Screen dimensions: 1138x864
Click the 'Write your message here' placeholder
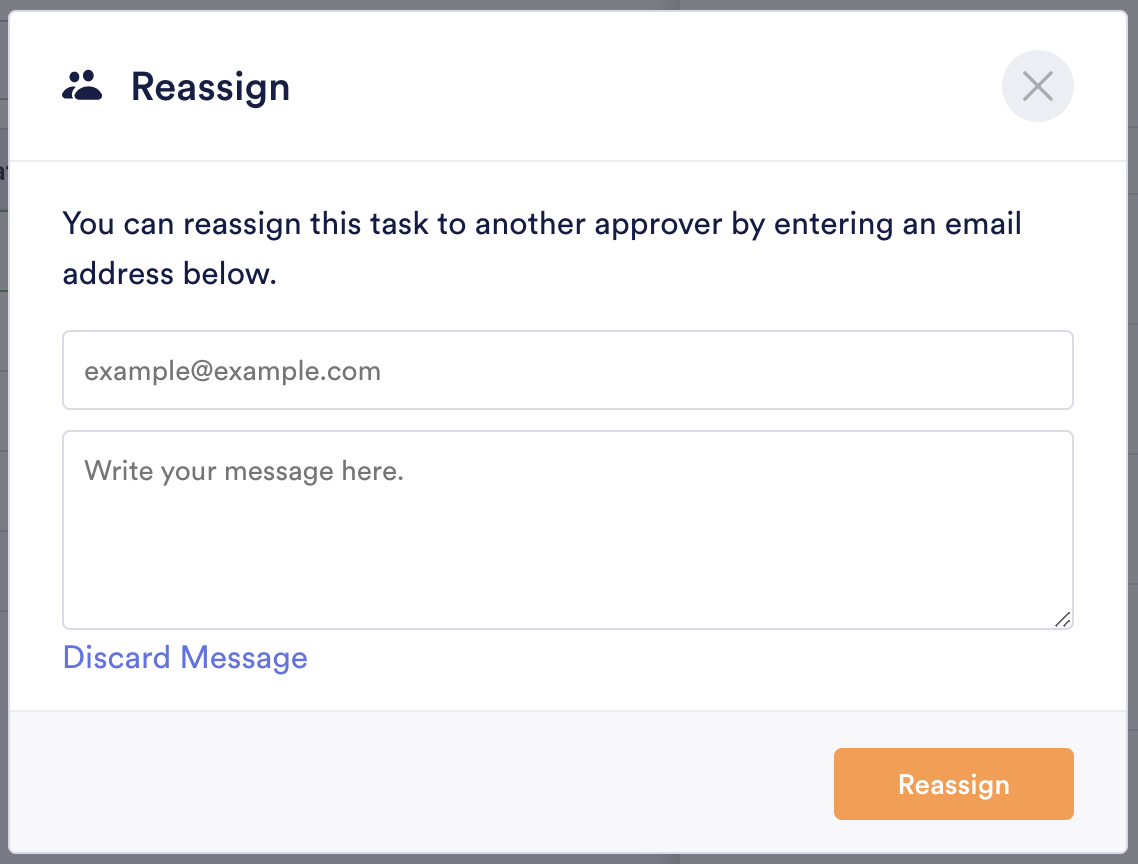[x=243, y=470]
